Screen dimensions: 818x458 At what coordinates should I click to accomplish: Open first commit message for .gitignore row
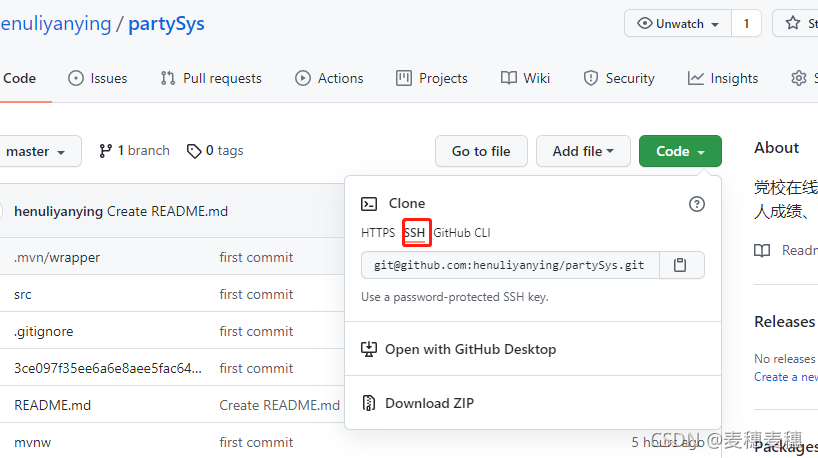(256, 331)
